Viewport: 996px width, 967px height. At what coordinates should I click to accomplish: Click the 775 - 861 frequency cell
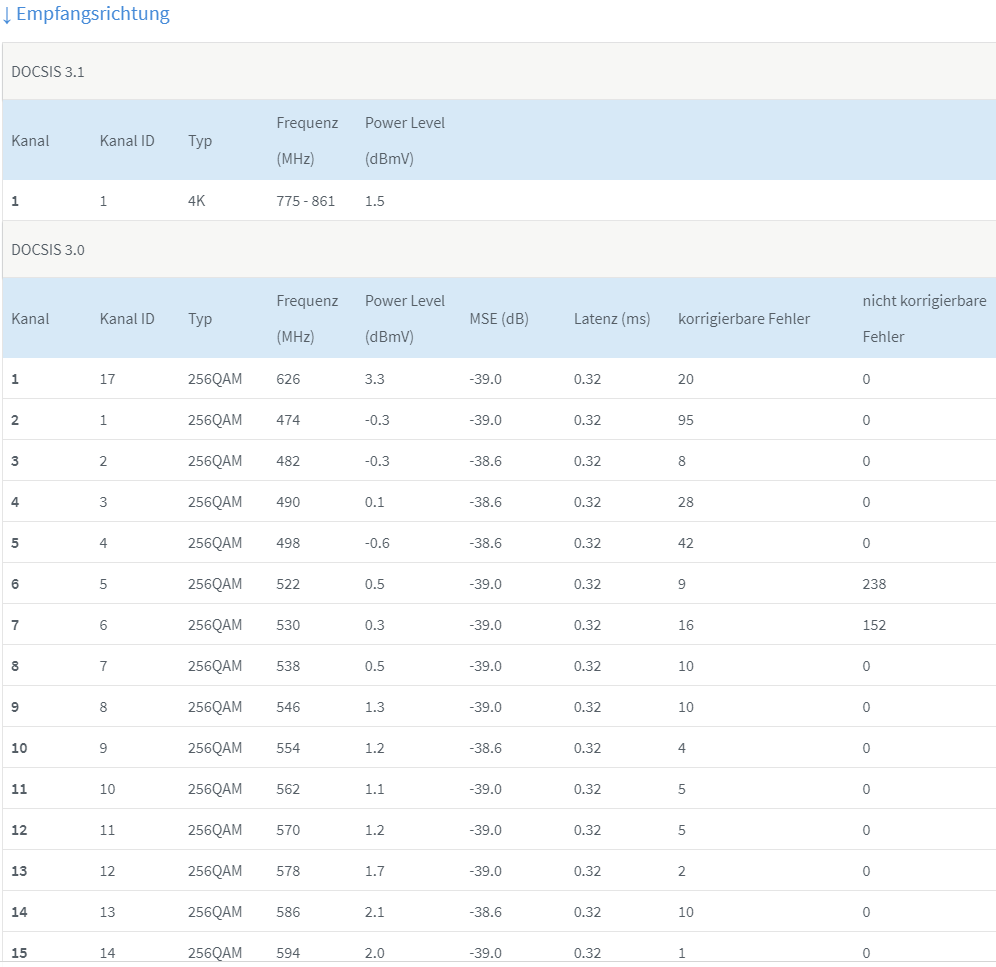pyautogui.click(x=305, y=201)
